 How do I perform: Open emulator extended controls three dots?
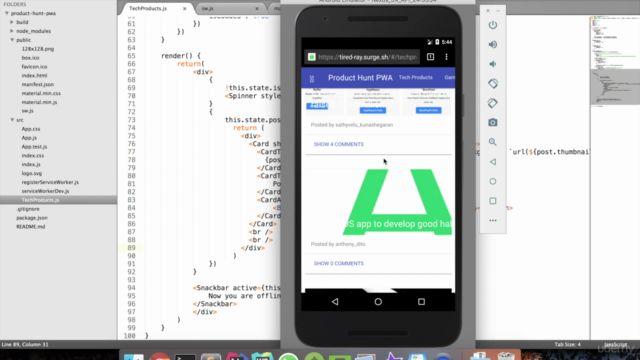click(493, 220)
